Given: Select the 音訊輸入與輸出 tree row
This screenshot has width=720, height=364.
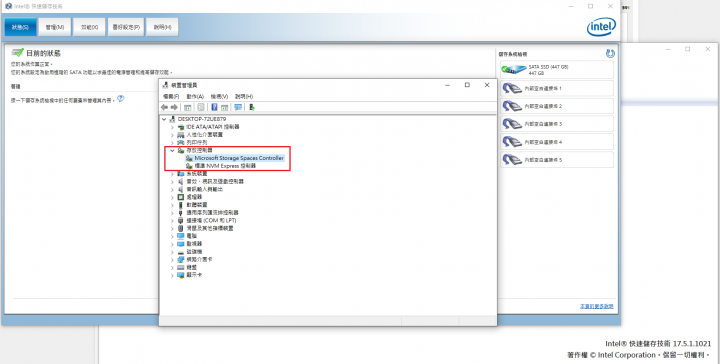Looking at the screenshot, I should [x=205, y=190].
